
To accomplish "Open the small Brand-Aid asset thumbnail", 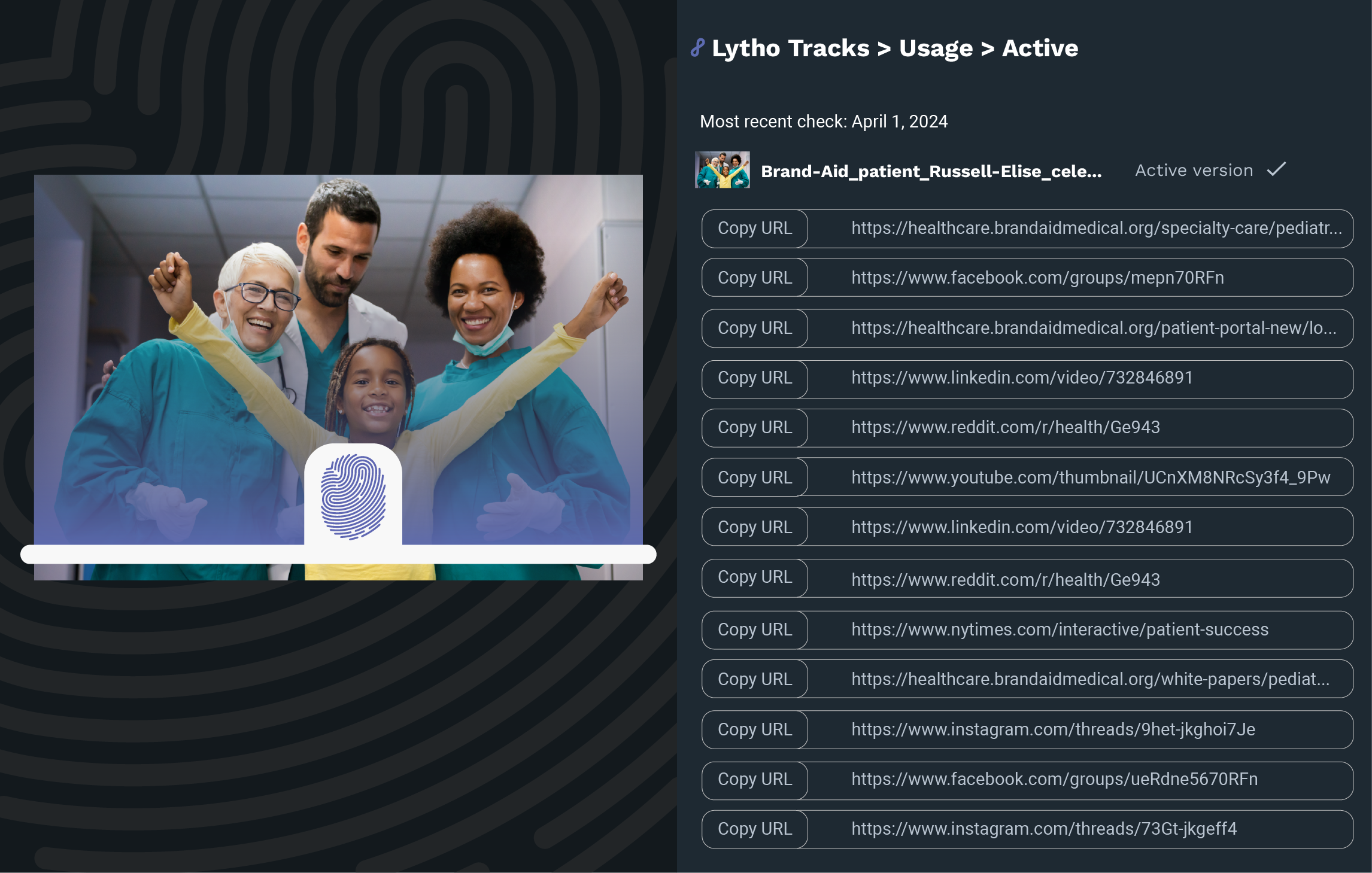I will coord(722,170).
